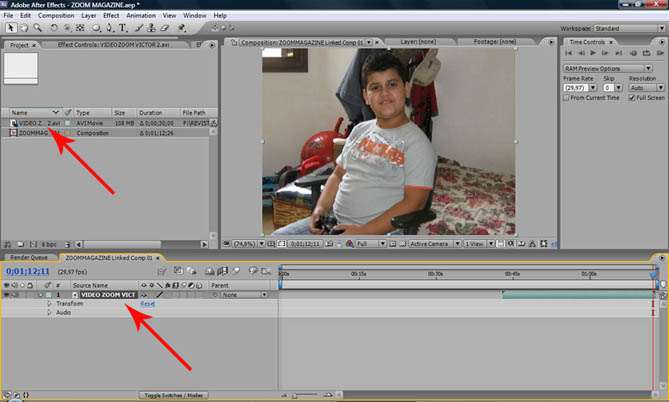
Task: Switch to the Render Queue tab
Action: point(31,257)
